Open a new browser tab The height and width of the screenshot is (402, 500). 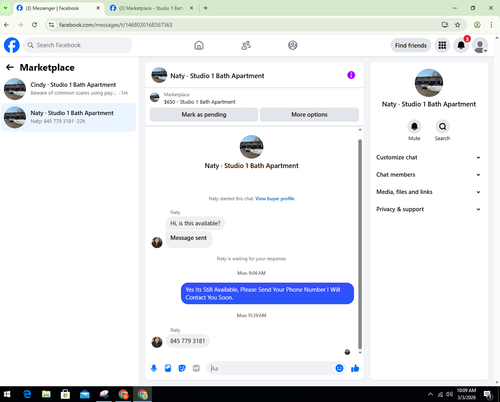pyautogui.click(x=205, y=8)
